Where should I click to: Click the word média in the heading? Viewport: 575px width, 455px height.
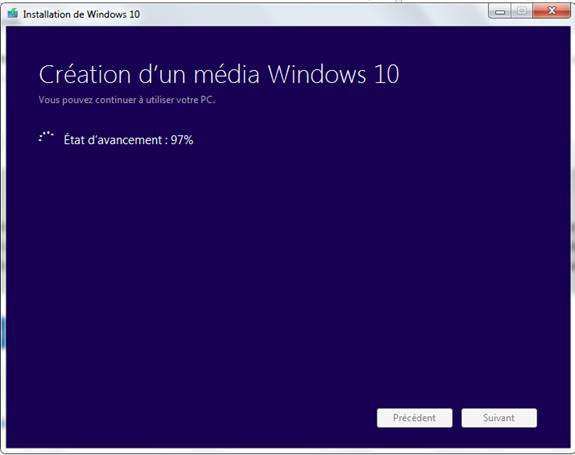point(227,74)
